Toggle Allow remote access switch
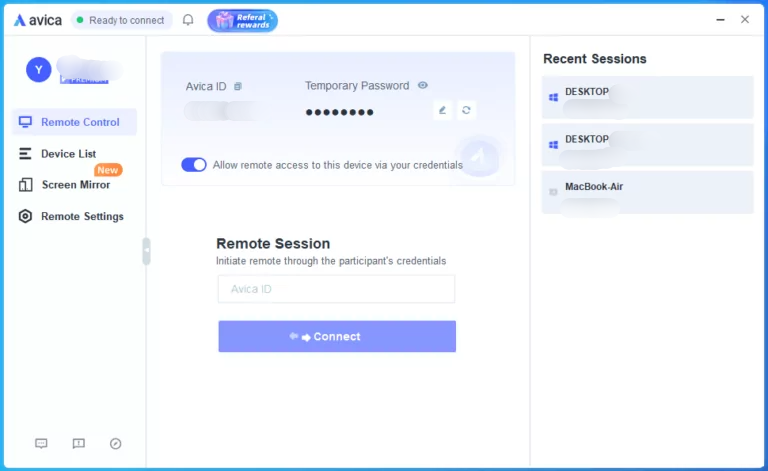This screenshot has height=471, width=768. pos(194,165)
